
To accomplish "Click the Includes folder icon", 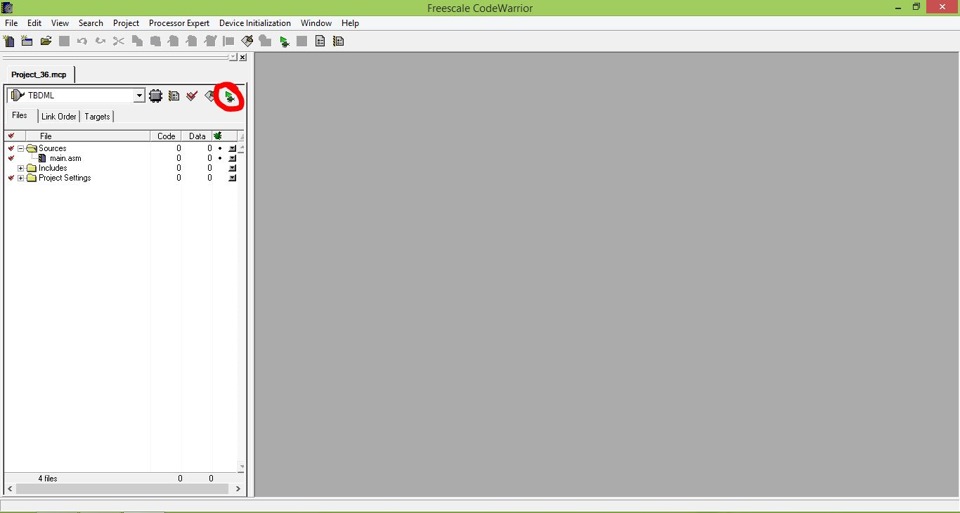I will point(32,168).
